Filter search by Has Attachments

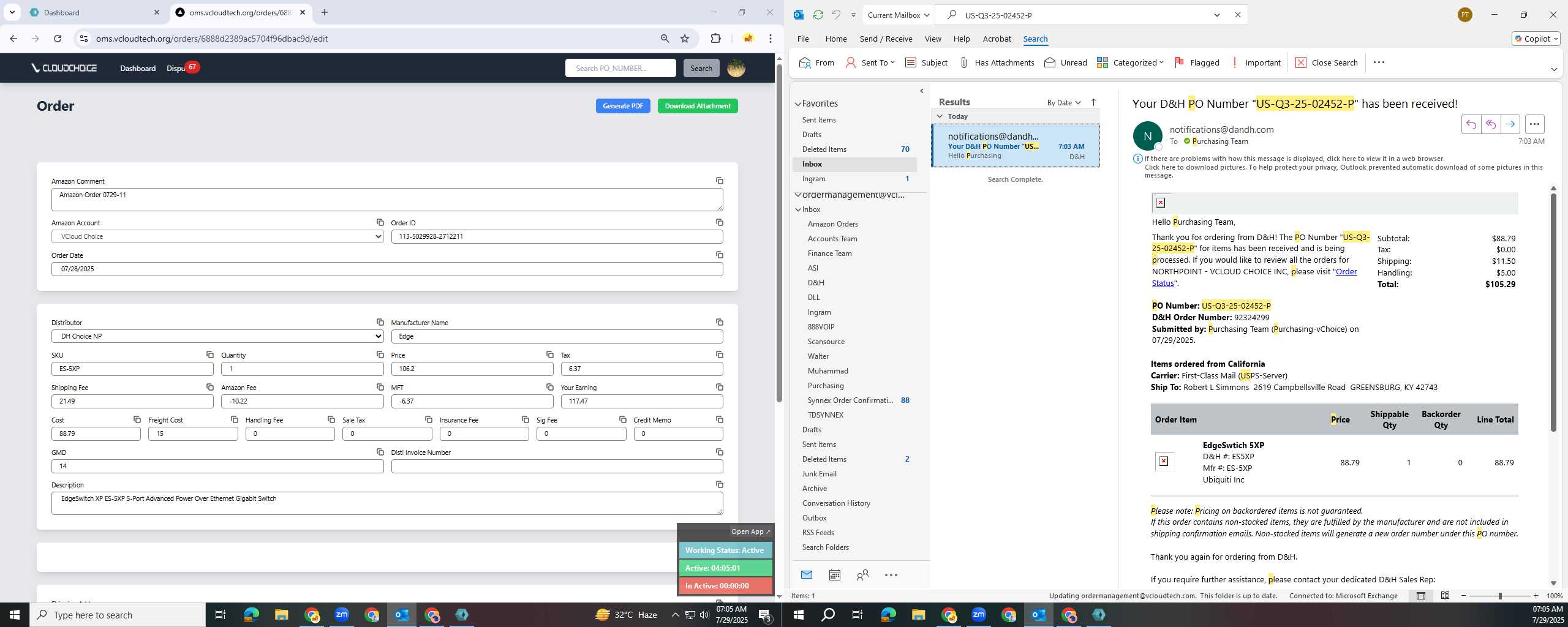pos(997,62)
